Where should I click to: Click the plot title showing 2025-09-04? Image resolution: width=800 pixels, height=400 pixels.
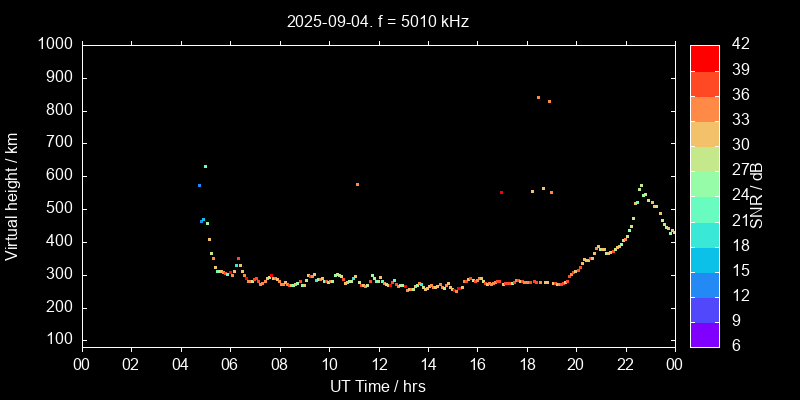point(377,20)
